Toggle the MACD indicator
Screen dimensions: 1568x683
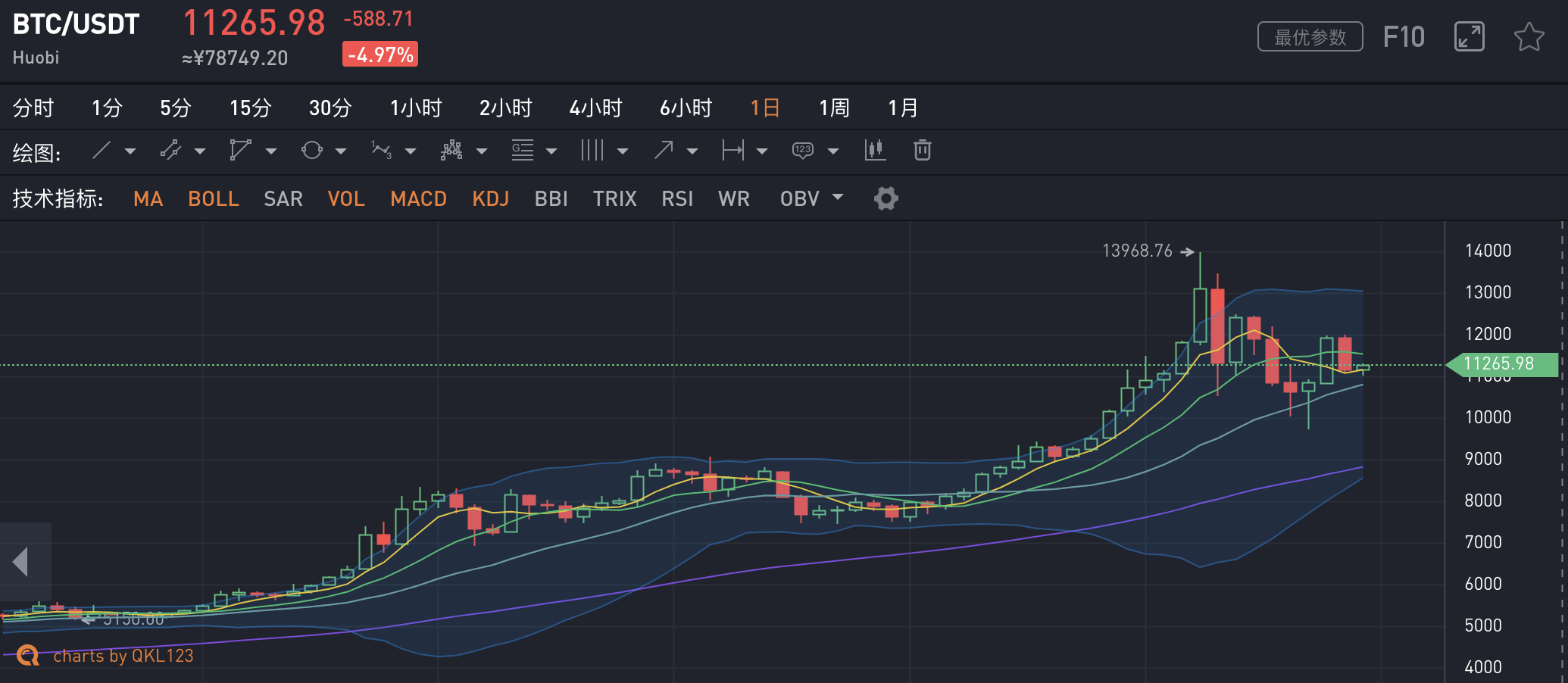[x=419, y=198]
